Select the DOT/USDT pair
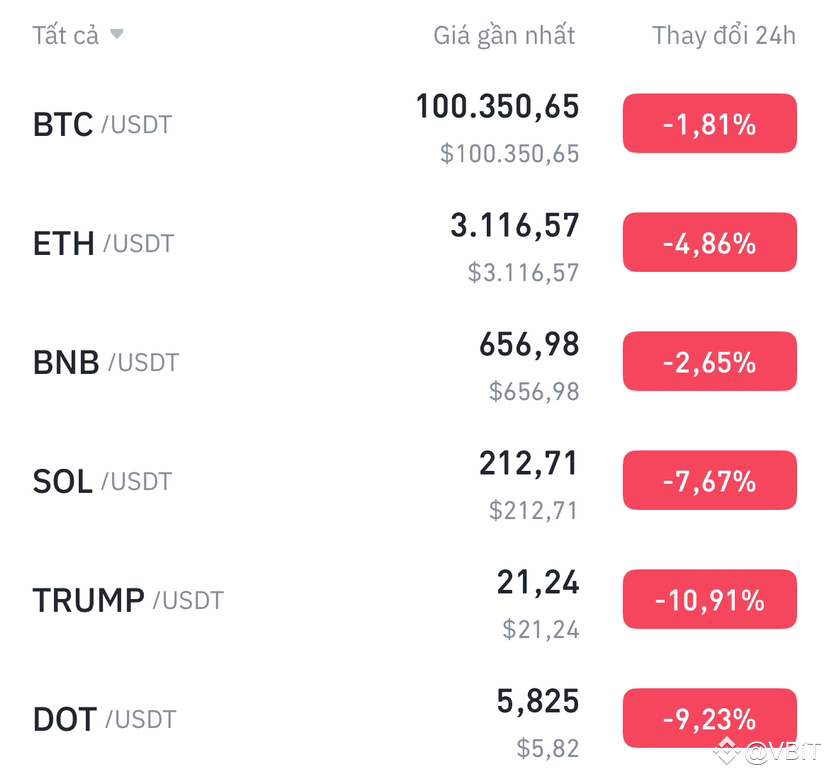829x774 pixels. point(101,718)
